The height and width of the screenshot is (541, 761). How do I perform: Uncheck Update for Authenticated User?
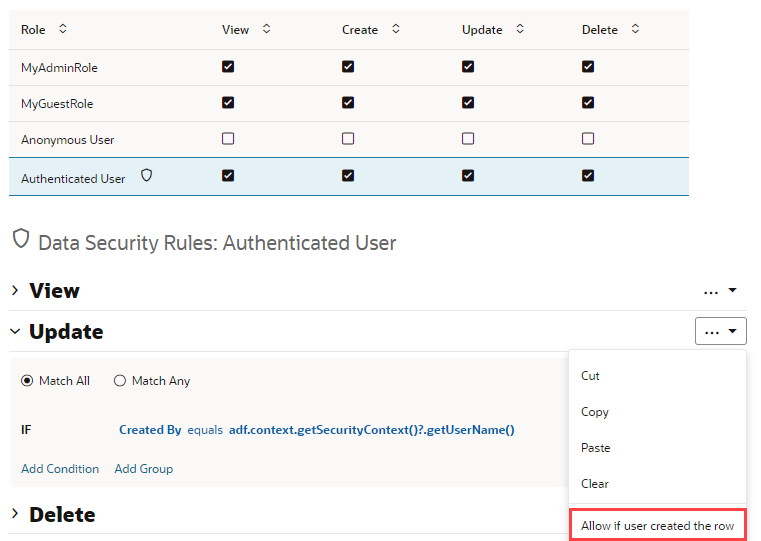468,175
